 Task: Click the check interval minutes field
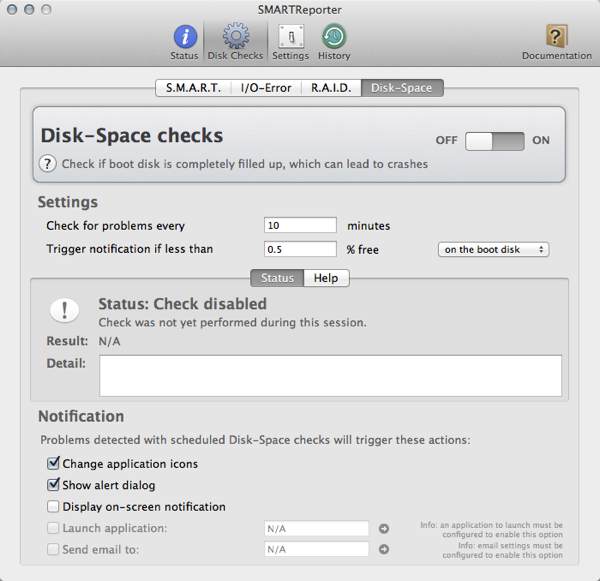300,225
